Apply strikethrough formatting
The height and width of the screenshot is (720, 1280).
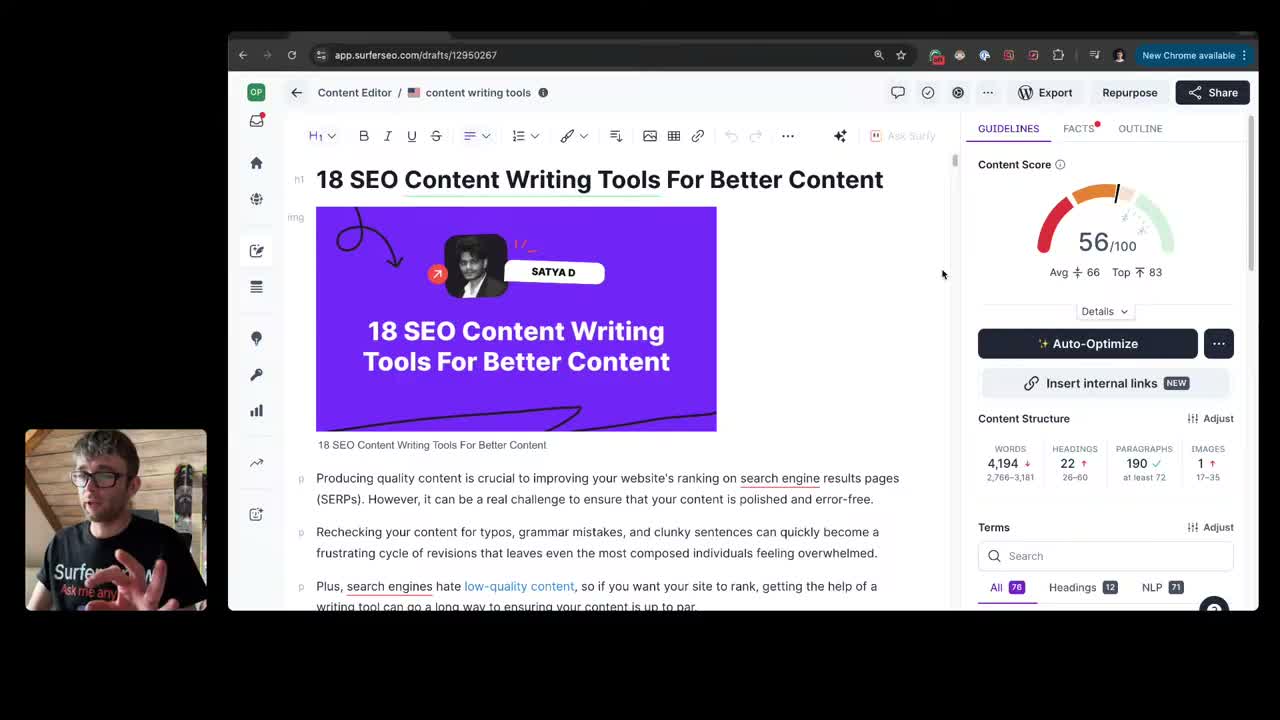point(436,136)
